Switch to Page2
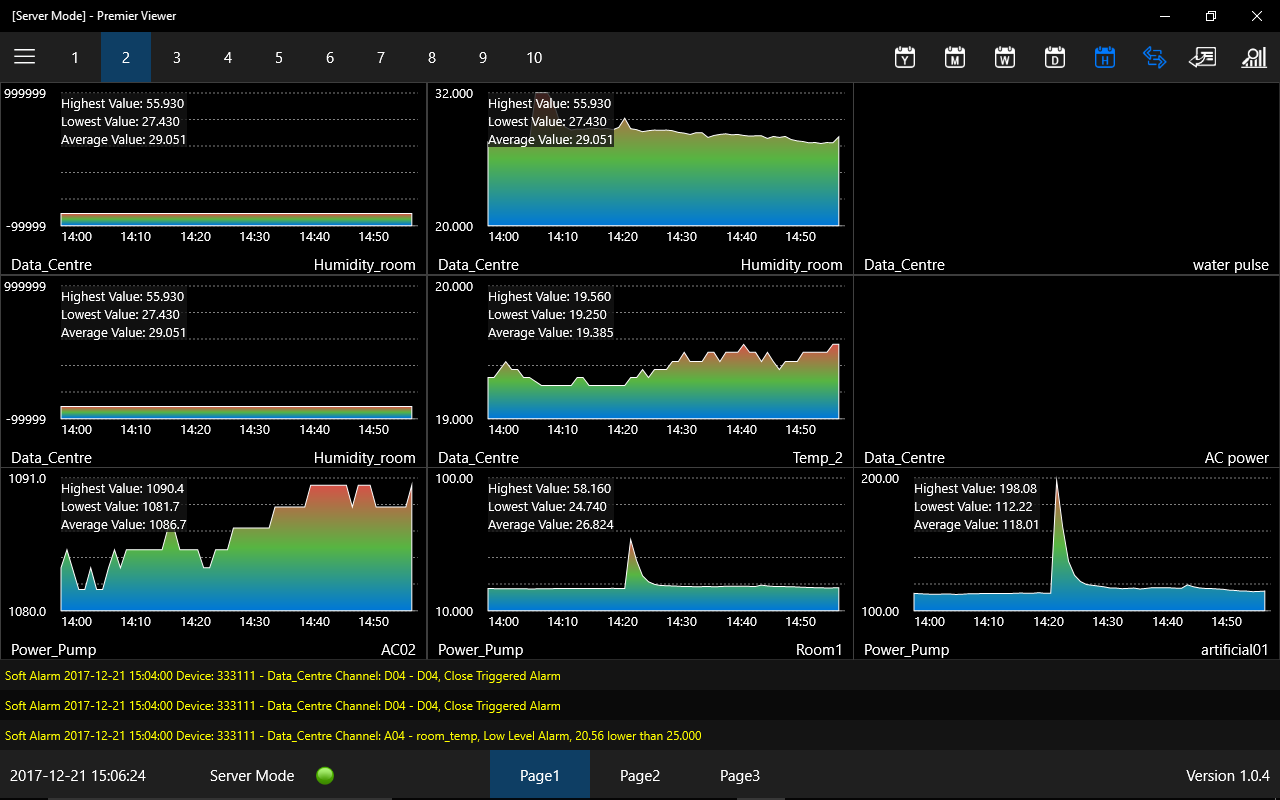 pyautogui.click(x=640, y=775)
